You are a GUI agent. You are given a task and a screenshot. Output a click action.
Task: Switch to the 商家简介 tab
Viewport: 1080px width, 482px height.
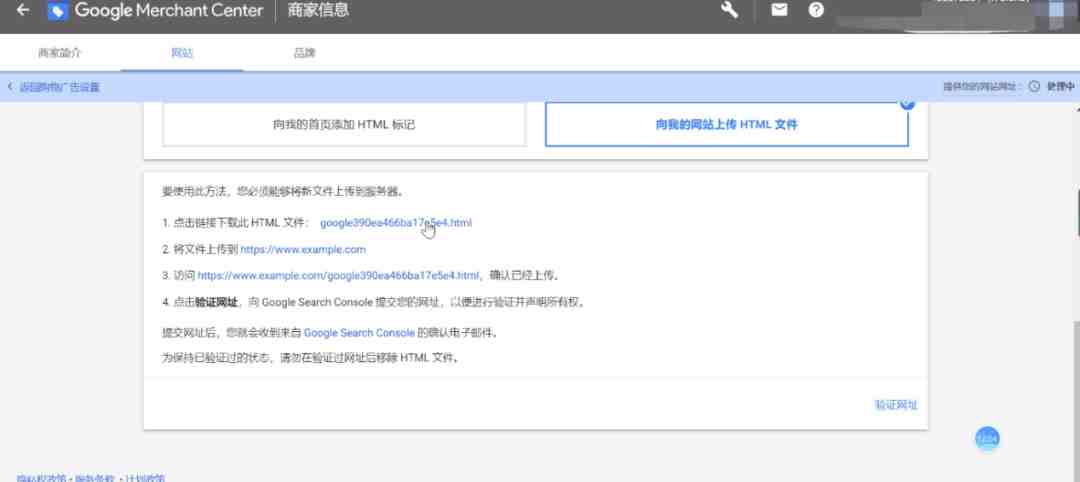[60, 53]
